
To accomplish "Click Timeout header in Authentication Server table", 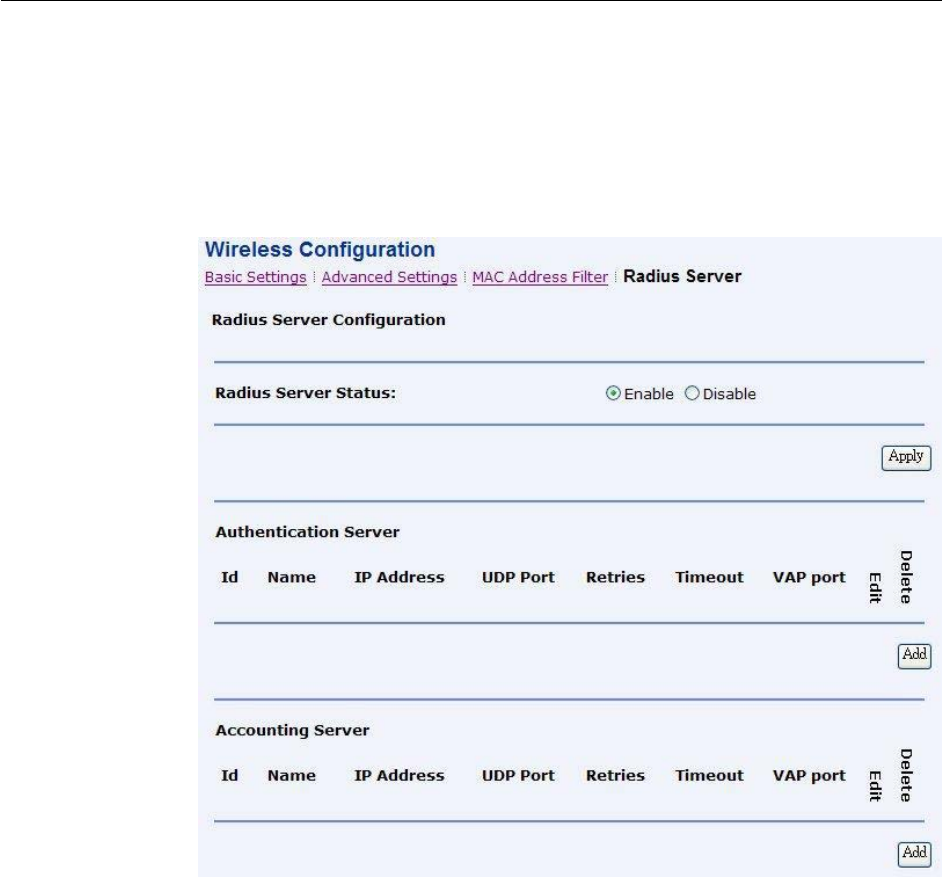I will (x=709, y=577).
